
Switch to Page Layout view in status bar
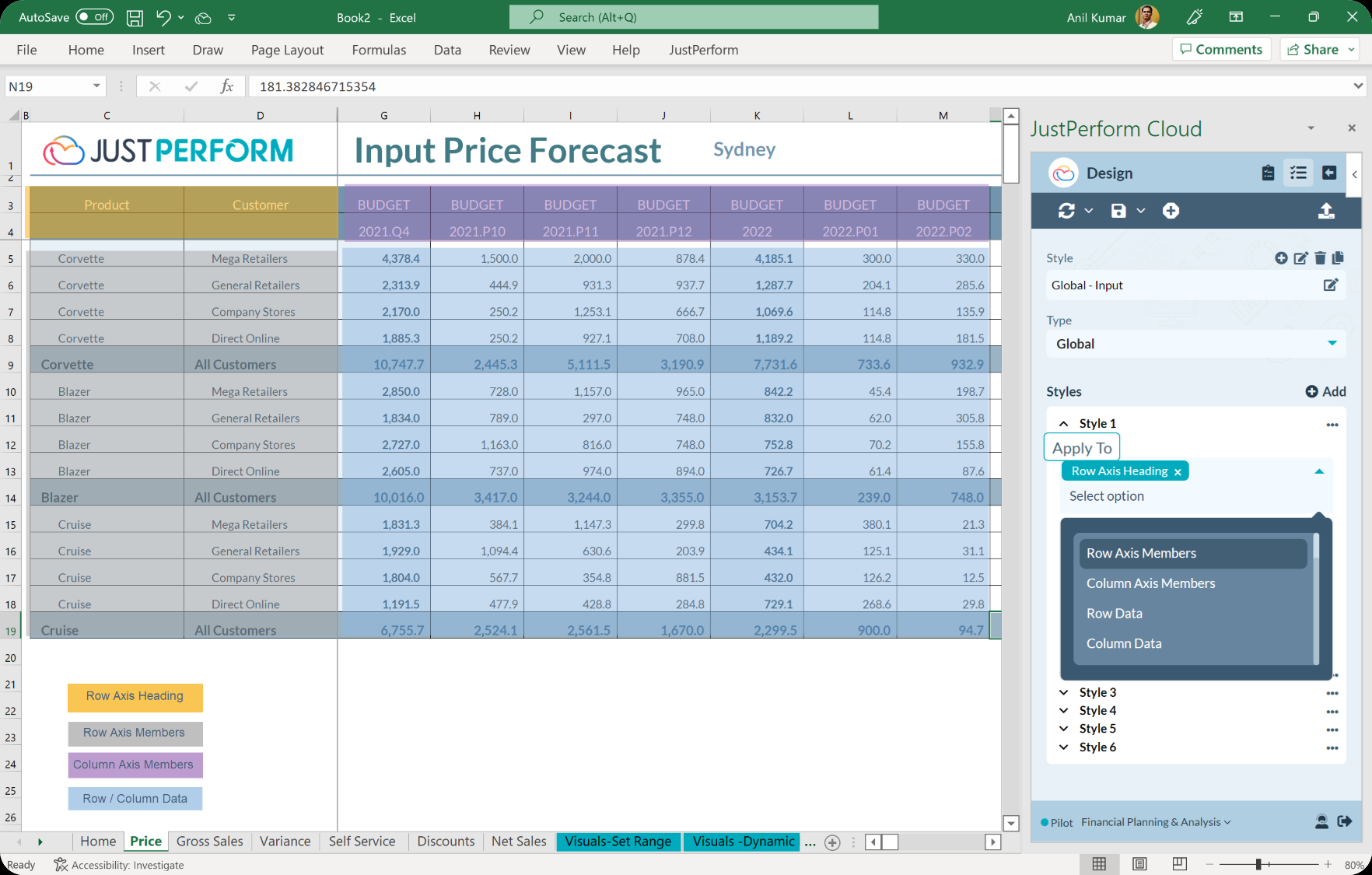tap(1139, 864)
